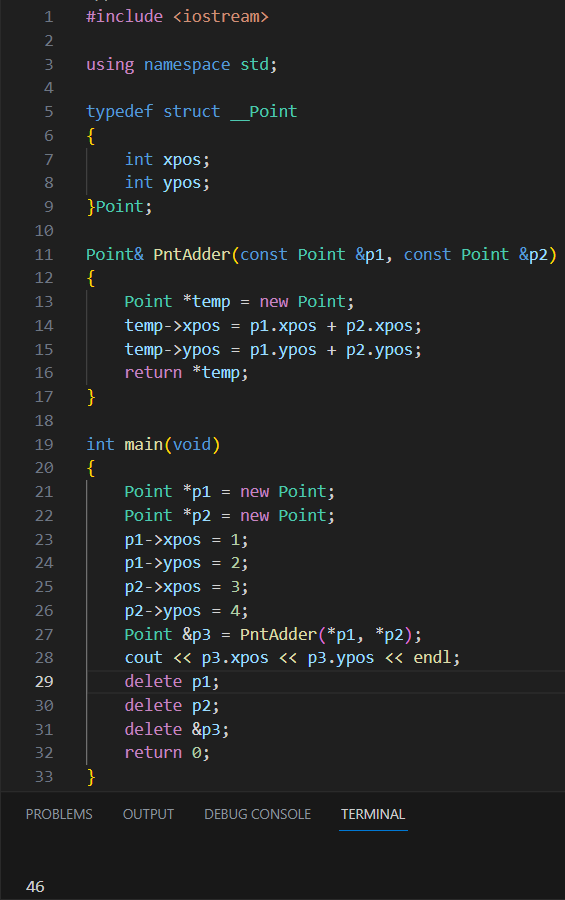Click the '#include <iostream>' line
Image resolution: width=565 pixels, height=900 pixels.
point(177,17)
